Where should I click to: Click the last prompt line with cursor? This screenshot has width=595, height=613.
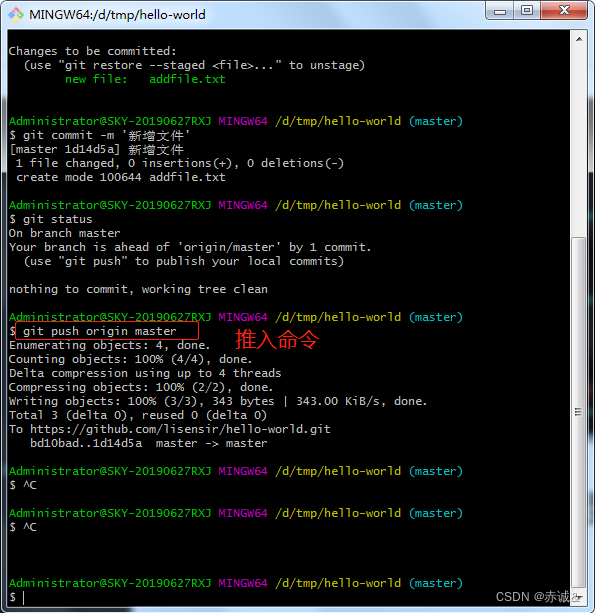point(17,597)
